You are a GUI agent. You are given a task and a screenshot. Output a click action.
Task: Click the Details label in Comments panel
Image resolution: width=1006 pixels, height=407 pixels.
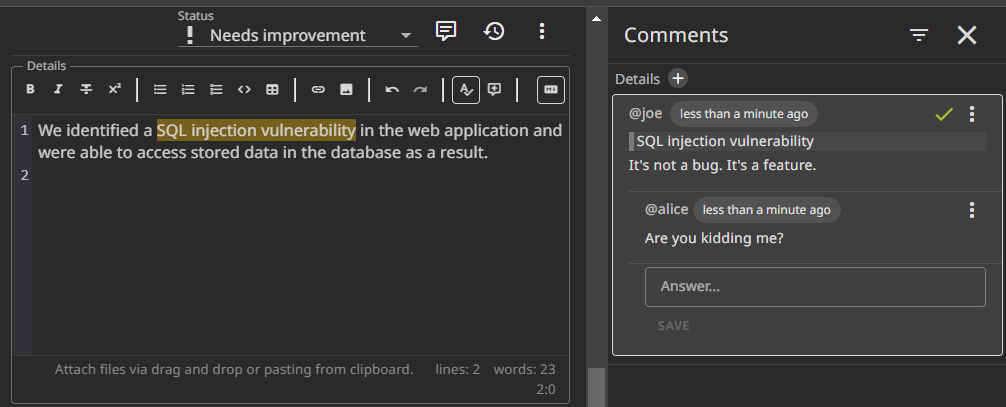[x=637, y=79]
